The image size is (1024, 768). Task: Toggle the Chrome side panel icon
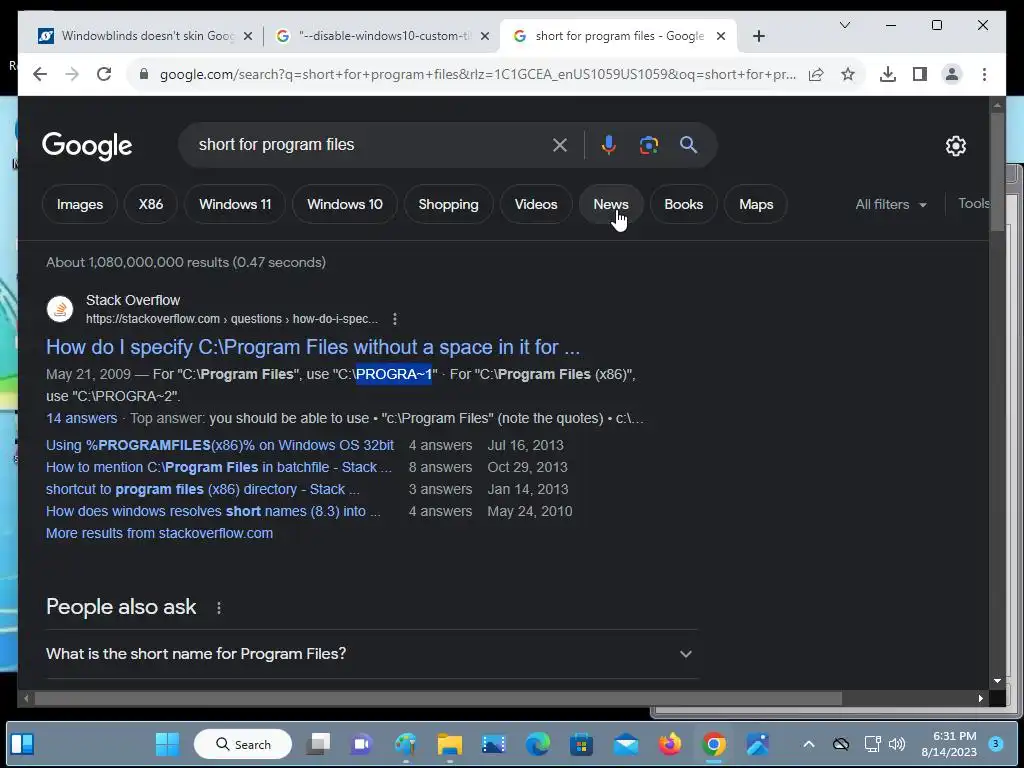click(x=920, y=74)
